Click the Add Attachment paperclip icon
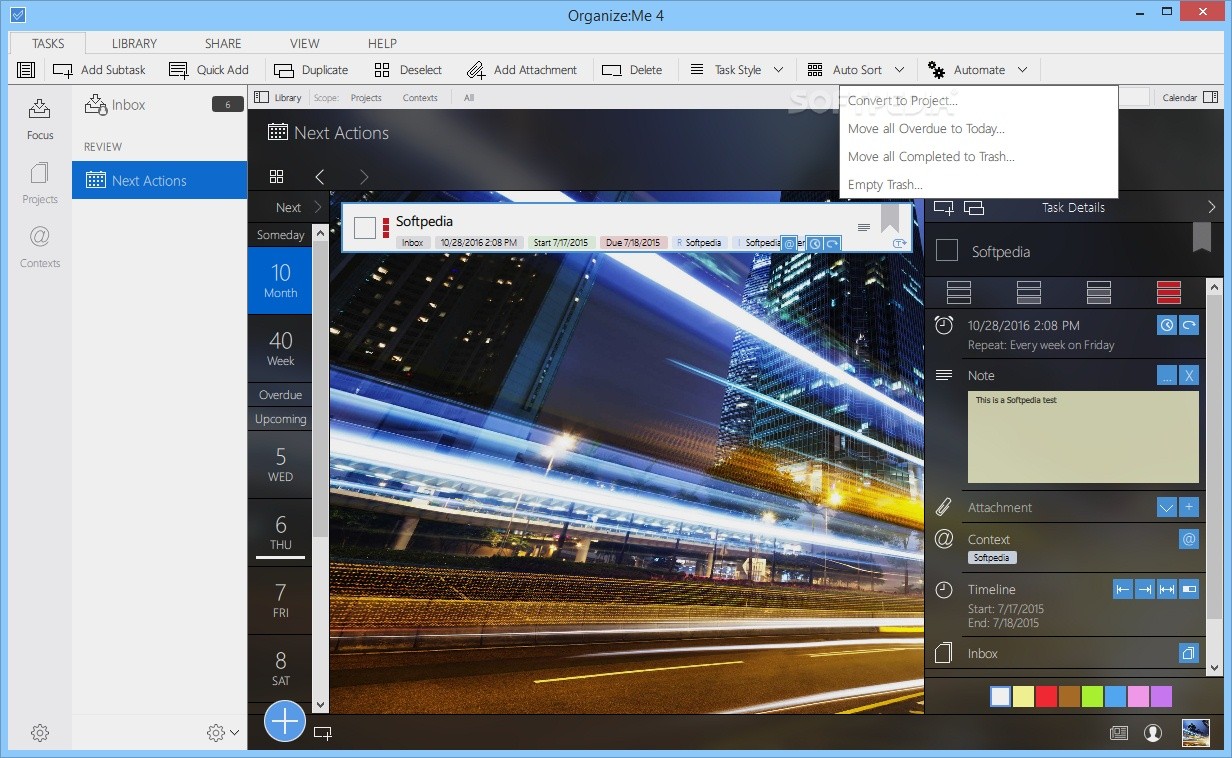This screenshot has width=1232, height=758. pyautogui.click(x=476, y=70)
